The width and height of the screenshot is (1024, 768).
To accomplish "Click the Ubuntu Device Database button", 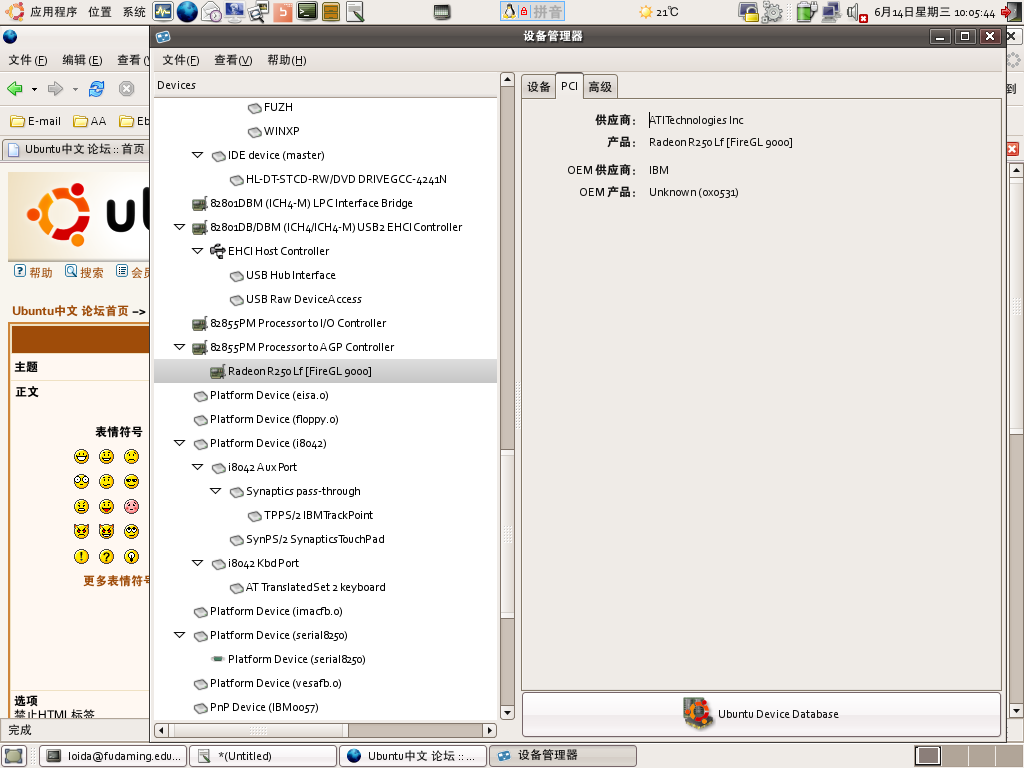I will tap(761, 714).
